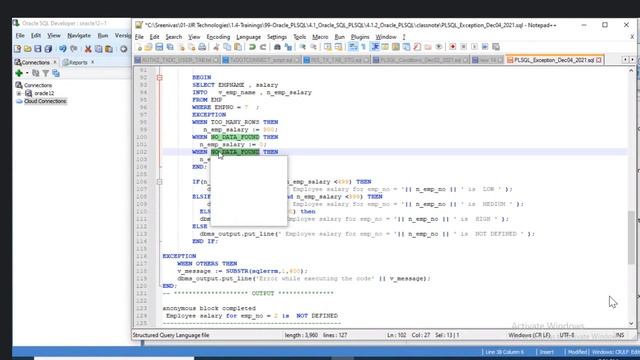Toggle Show All Characters in Notepad++

click(363, 47)
